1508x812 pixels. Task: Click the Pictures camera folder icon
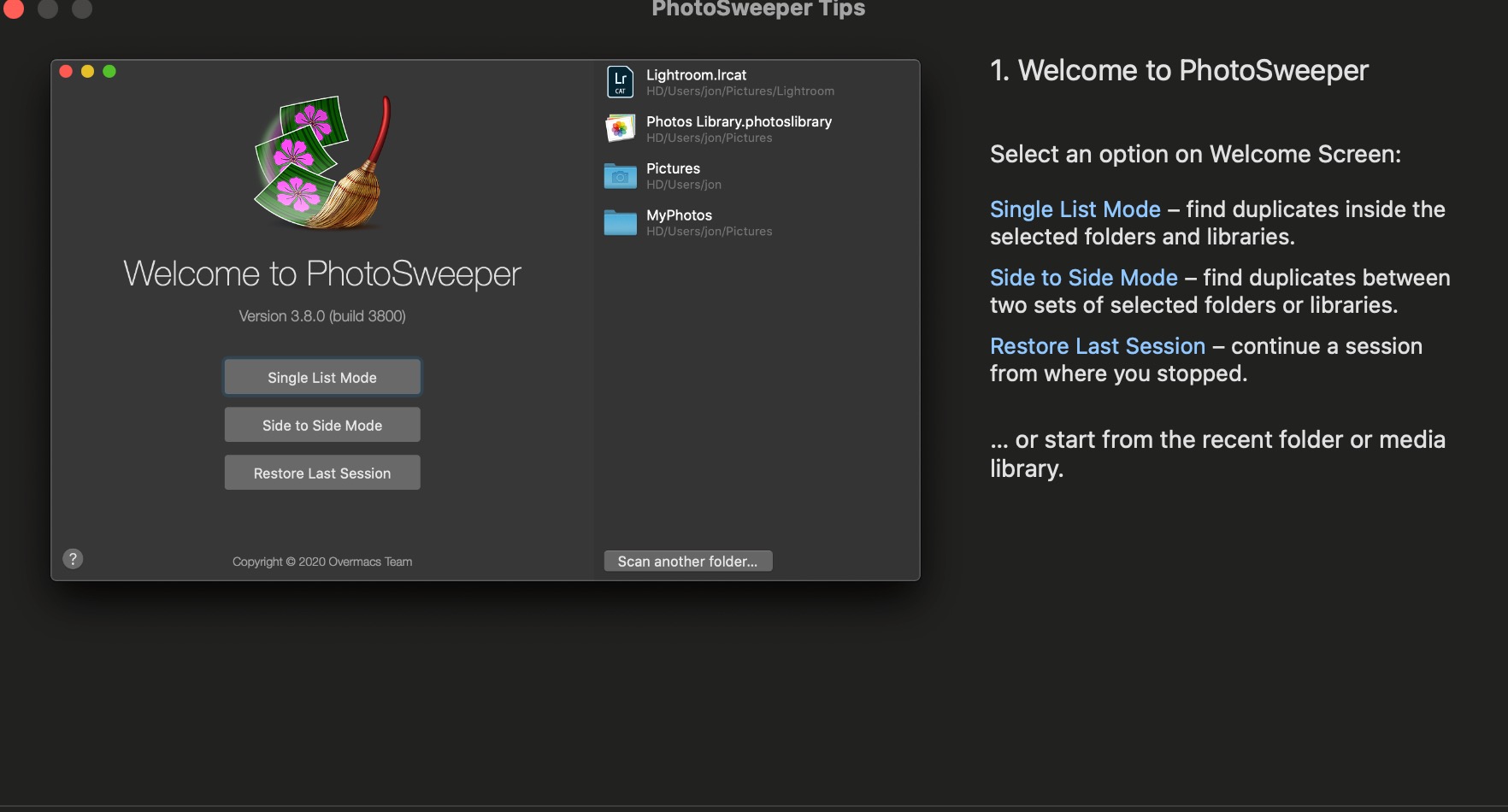click(621, 176)
